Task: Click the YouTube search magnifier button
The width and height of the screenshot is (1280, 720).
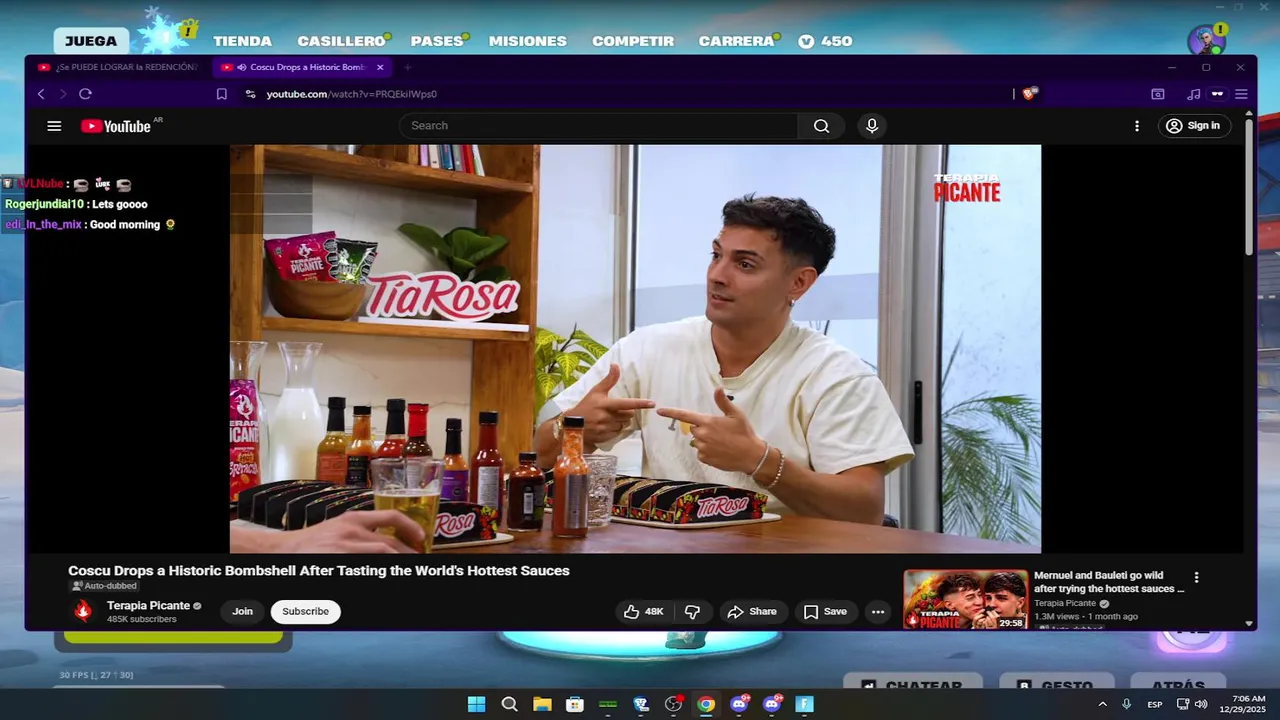Action: [821, 126]
